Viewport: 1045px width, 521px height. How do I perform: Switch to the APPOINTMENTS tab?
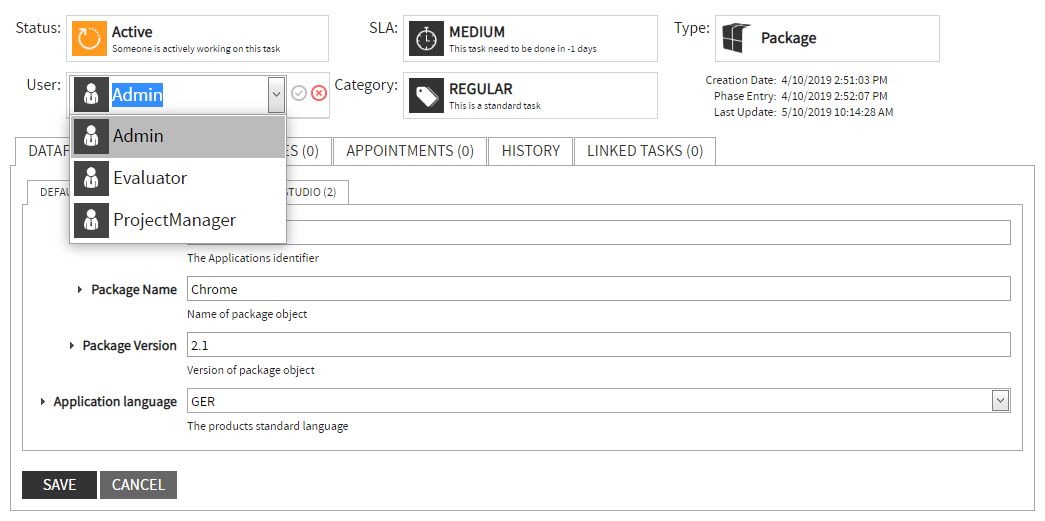(x=409, y=151)
